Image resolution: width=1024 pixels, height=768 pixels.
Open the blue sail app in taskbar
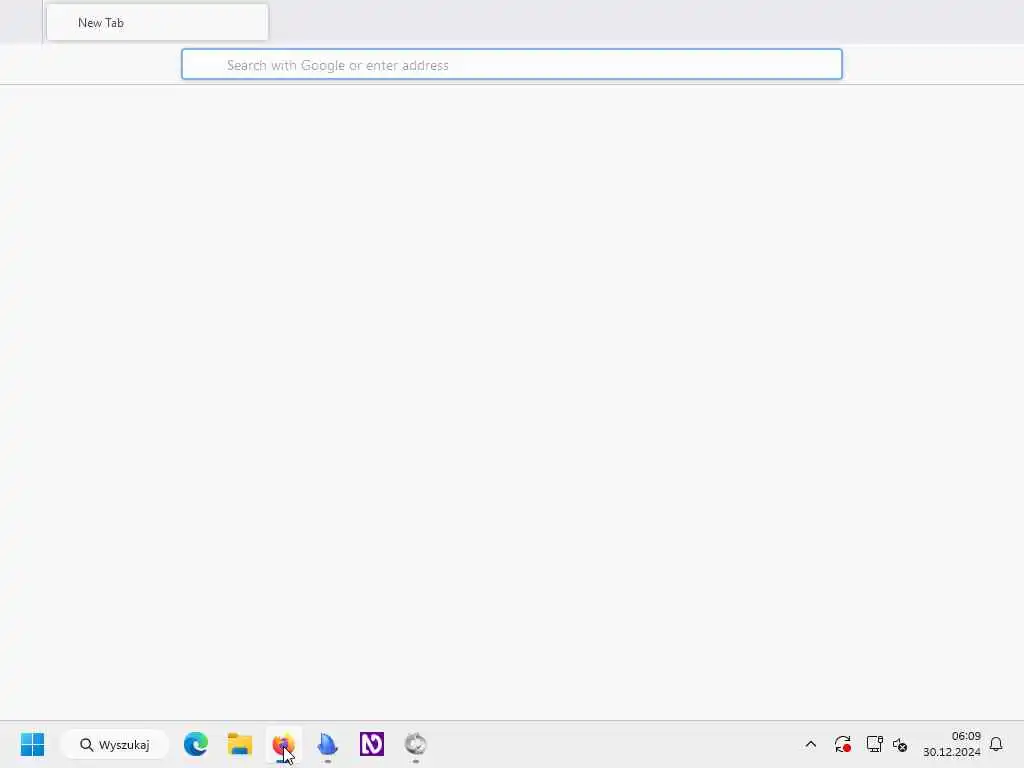pos(328,744)
